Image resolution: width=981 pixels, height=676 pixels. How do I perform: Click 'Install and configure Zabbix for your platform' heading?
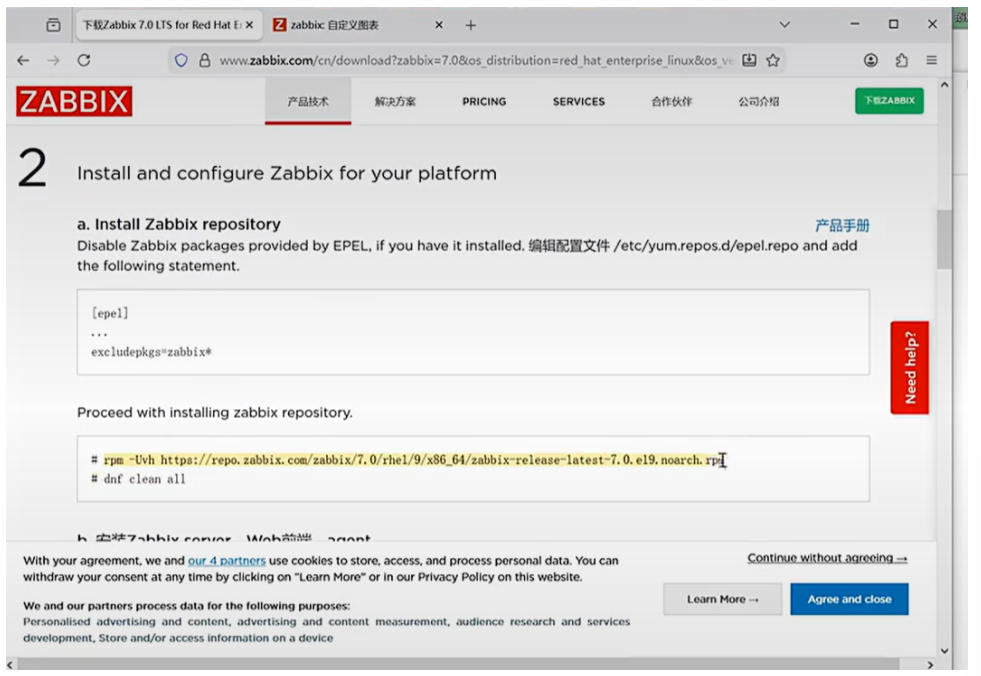[x=287, y=173]
